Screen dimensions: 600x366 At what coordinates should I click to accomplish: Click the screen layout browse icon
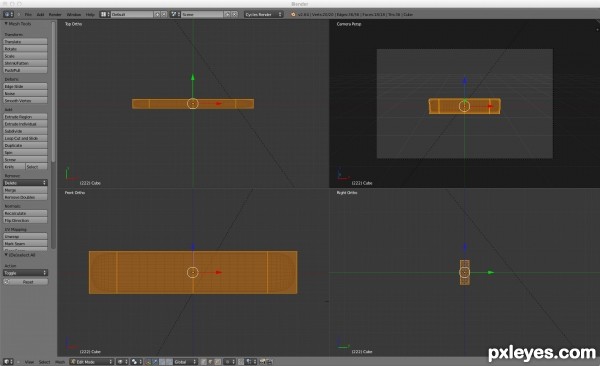tap(105, 14)
